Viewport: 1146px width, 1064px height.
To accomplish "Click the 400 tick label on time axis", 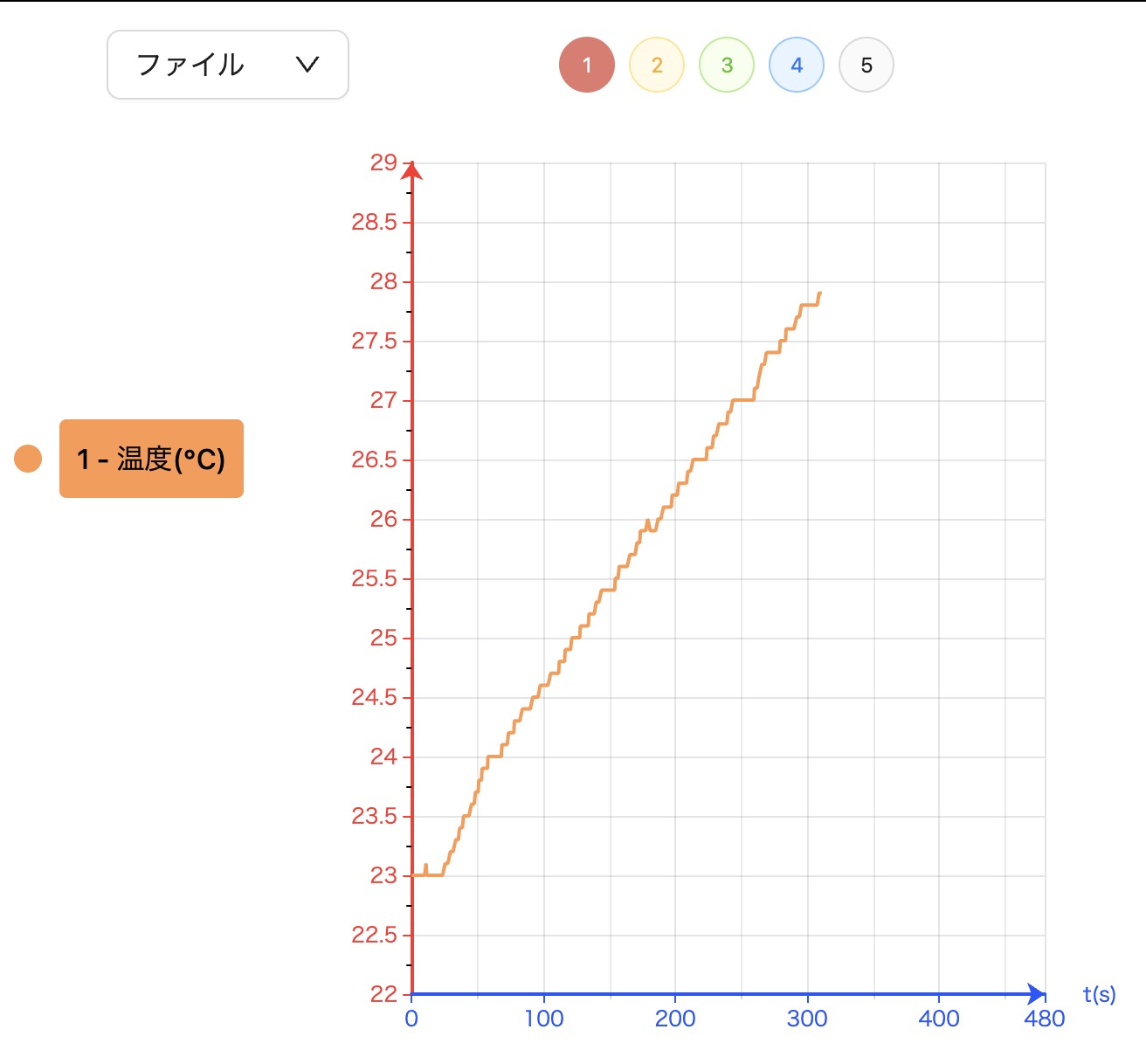I will tap(939, 1019).
